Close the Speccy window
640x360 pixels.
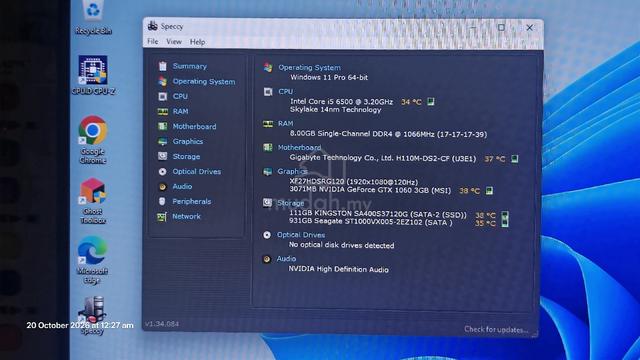529,28
